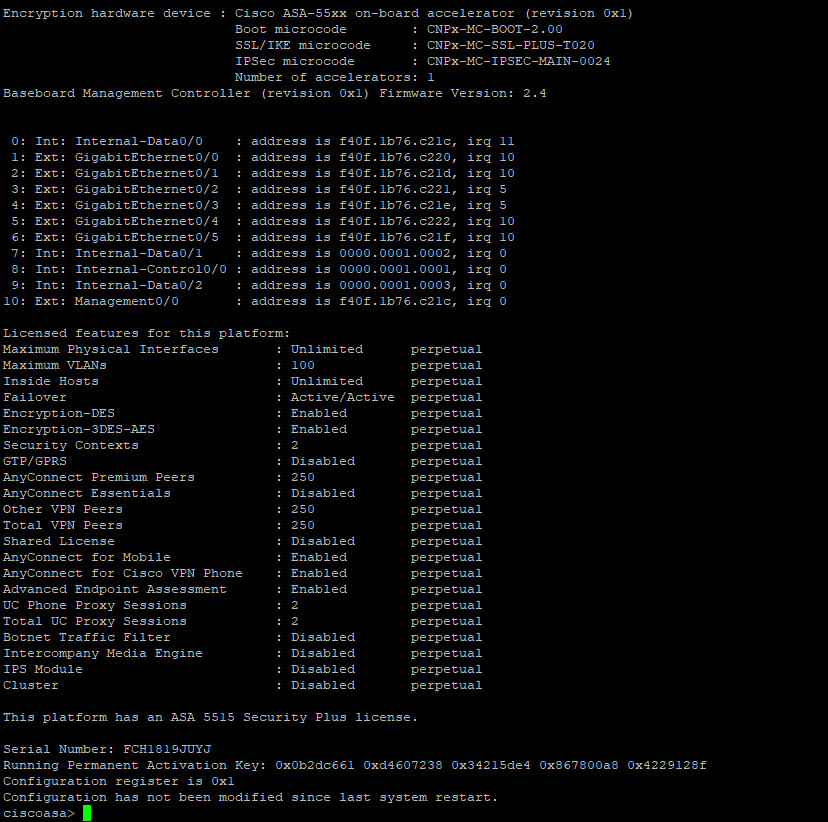The image size is (828, 822).
Task: Click 'Total UC Proxy Sessions' label
Action: (95, 621)
